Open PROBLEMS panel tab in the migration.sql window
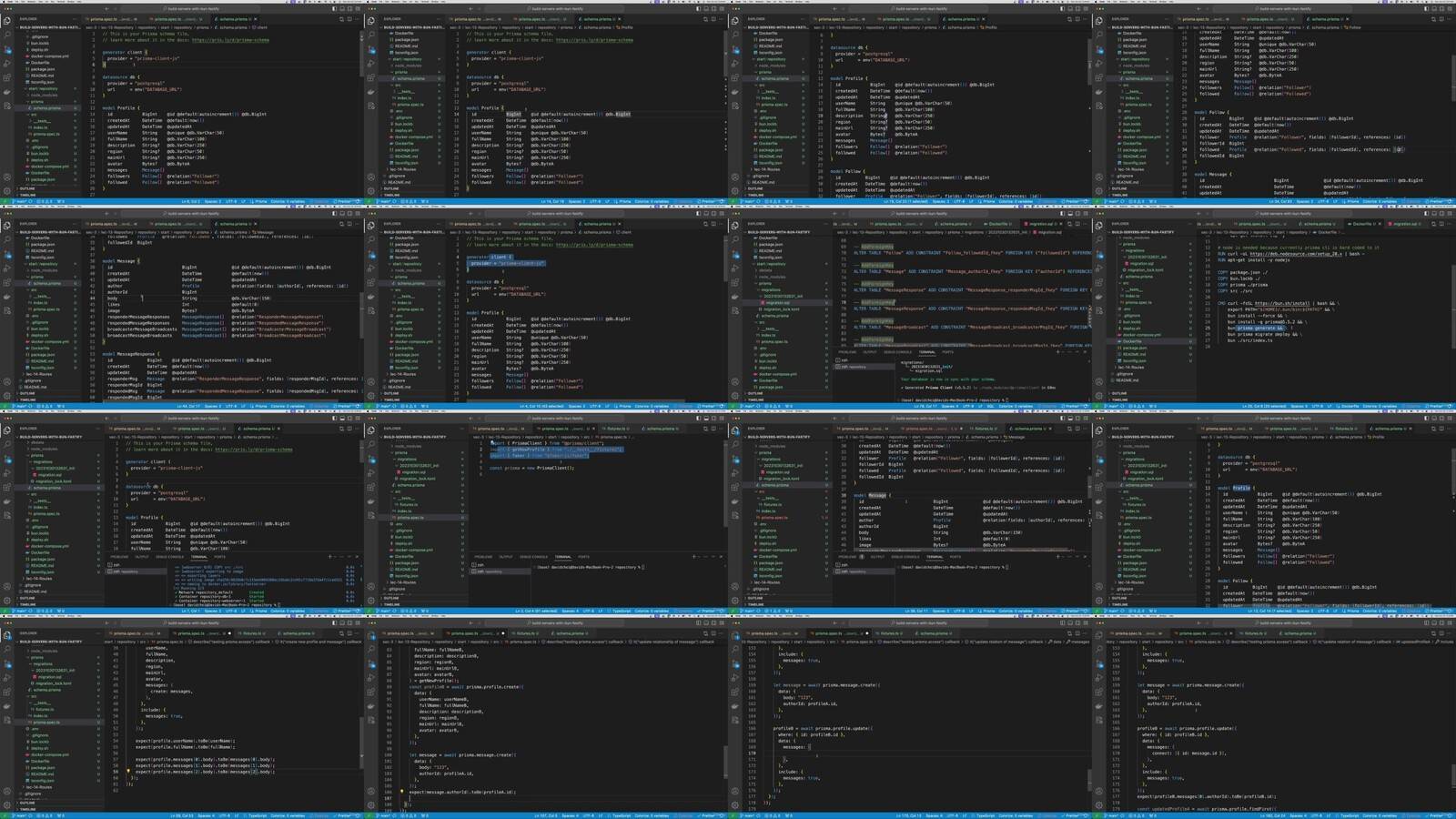This screenshot has height=819, width=1456. pos(847,352)
